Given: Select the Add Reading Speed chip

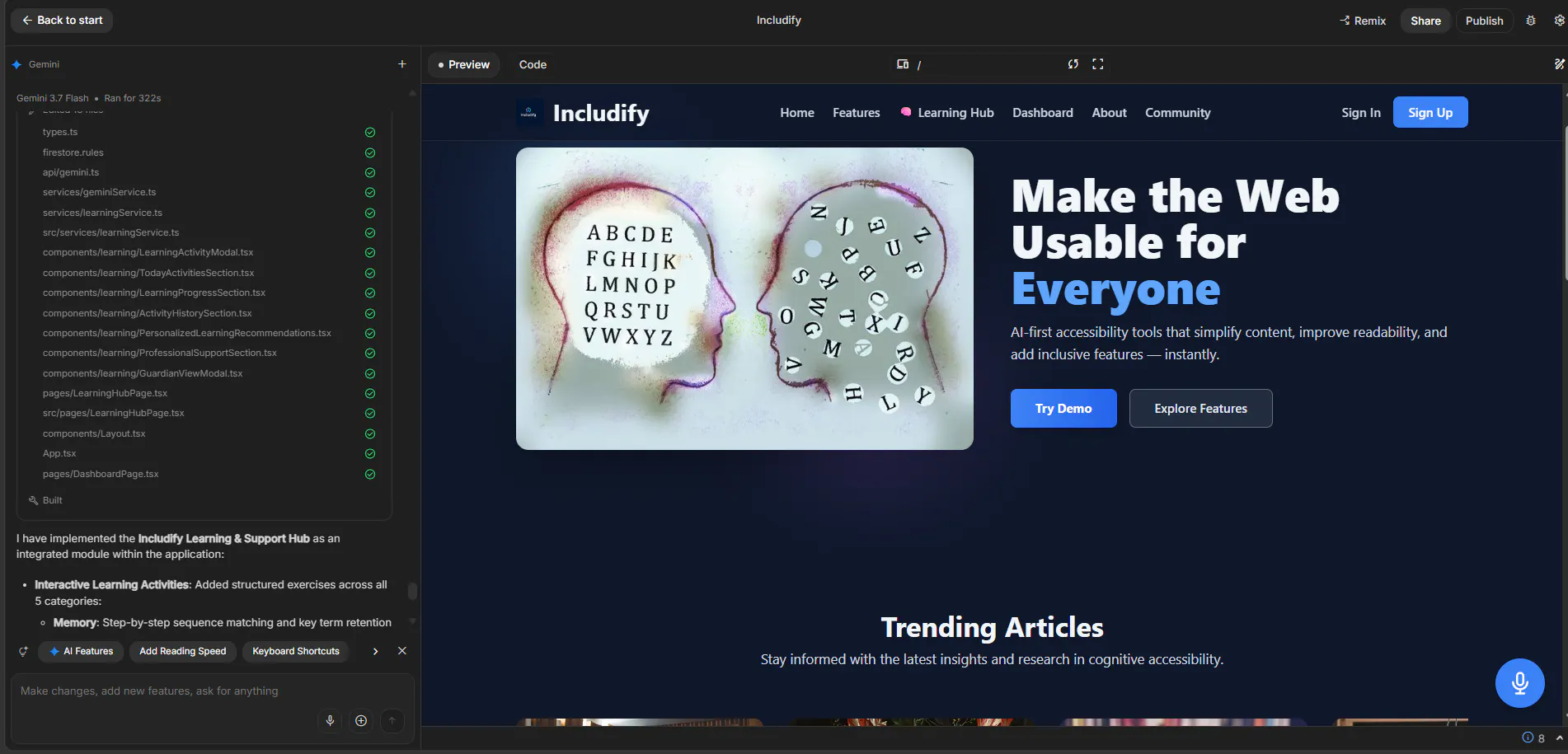Looking at the screenshot, I should [183, 651].
